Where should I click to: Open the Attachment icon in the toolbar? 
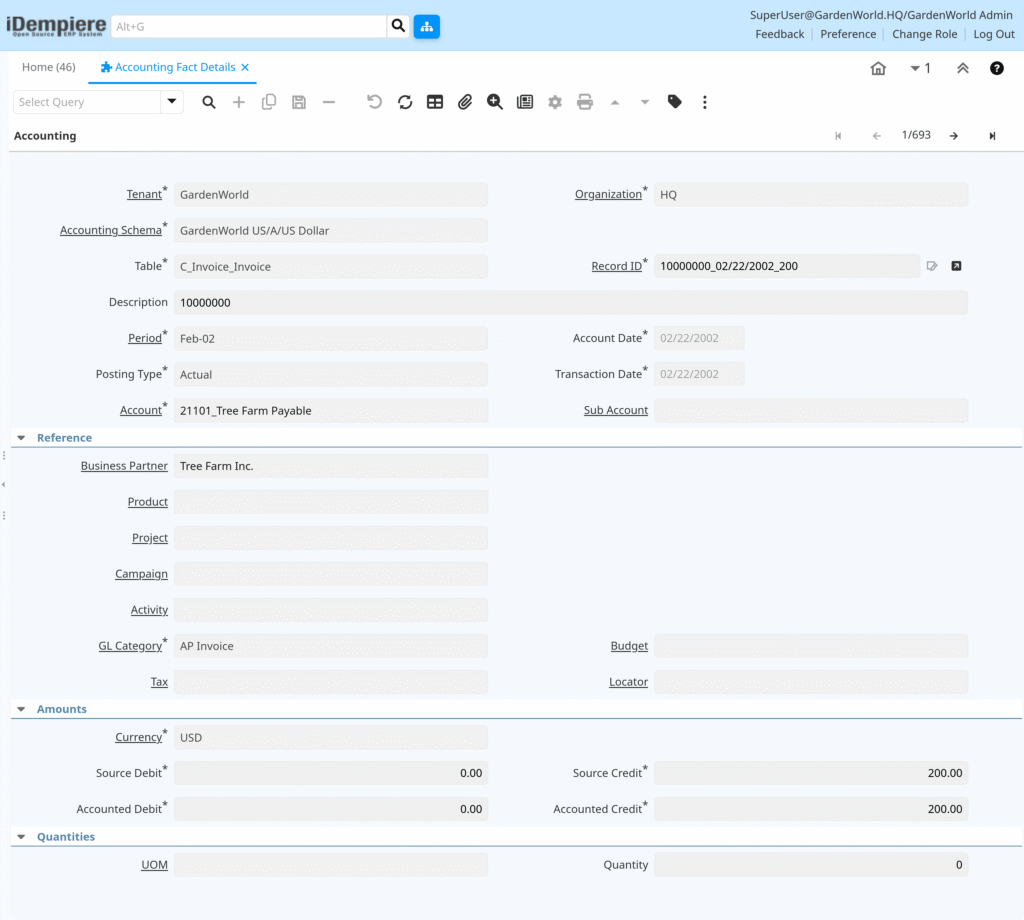click(x=465, y=102)
